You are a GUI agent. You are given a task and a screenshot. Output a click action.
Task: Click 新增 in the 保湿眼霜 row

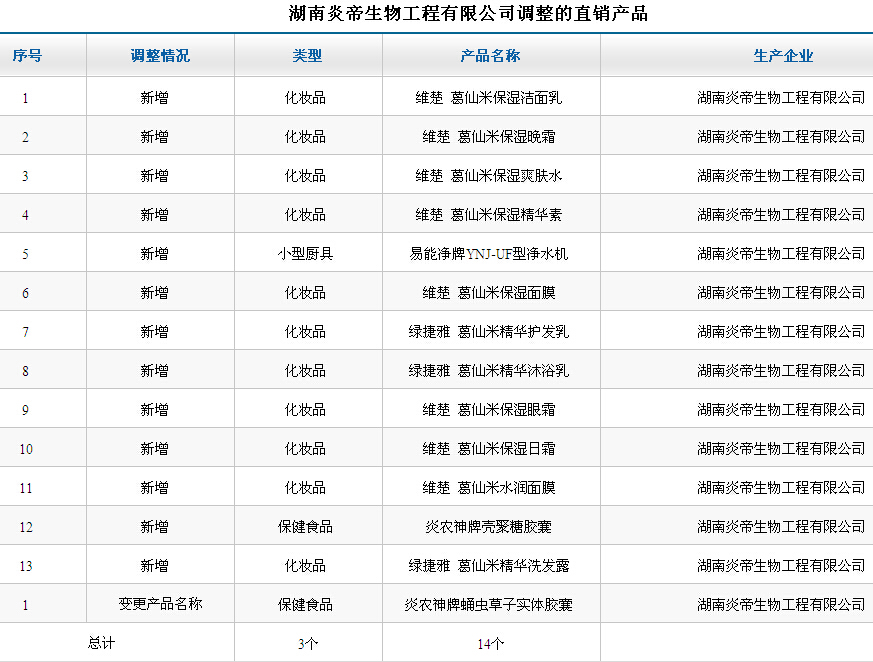154,410
